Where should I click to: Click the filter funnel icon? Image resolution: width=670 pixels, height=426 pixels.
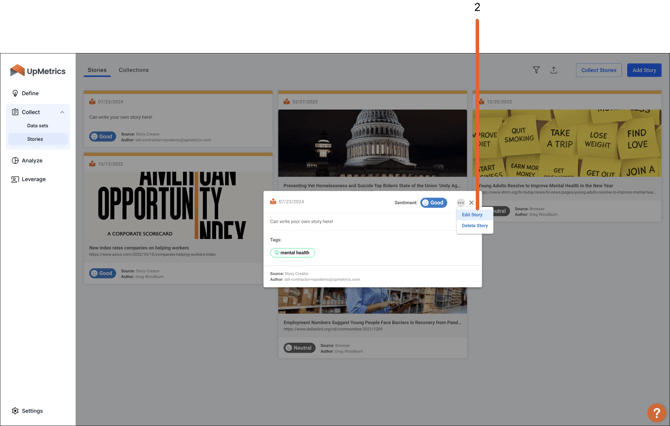pos(536,70)
